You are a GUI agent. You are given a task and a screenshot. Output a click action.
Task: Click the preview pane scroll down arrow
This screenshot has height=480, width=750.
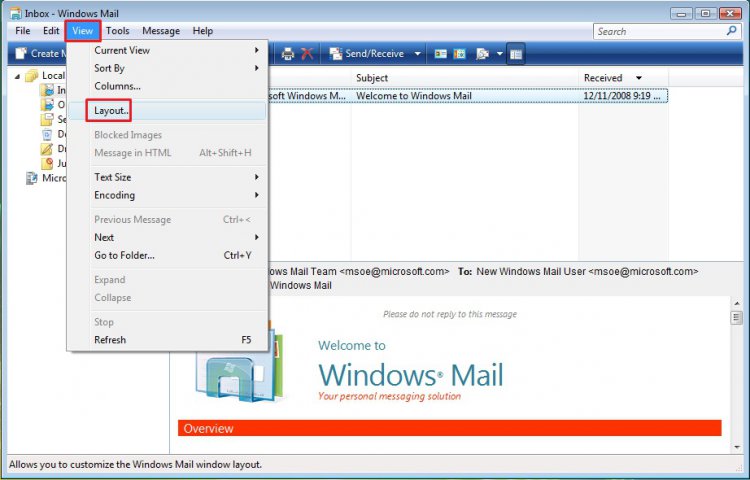tap(737, 447)
